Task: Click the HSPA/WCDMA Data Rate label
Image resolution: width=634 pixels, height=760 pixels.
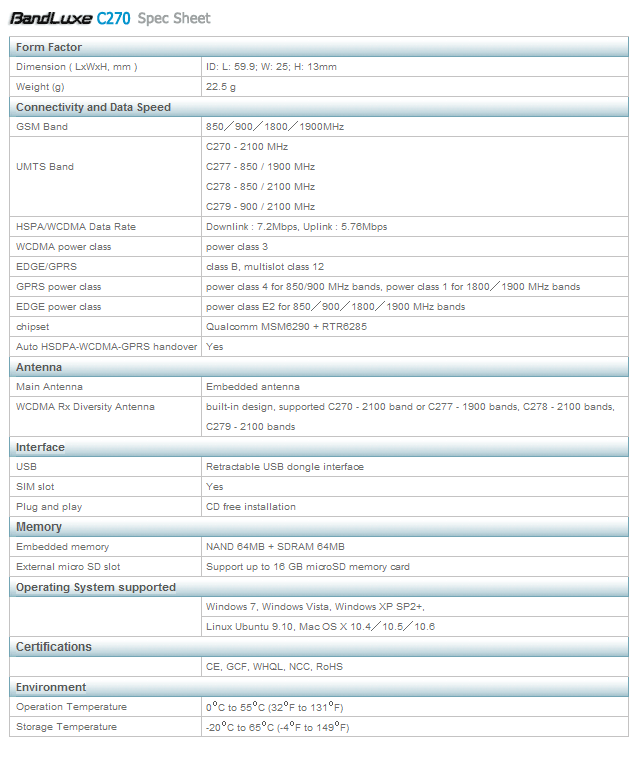Action: [76, 227]
